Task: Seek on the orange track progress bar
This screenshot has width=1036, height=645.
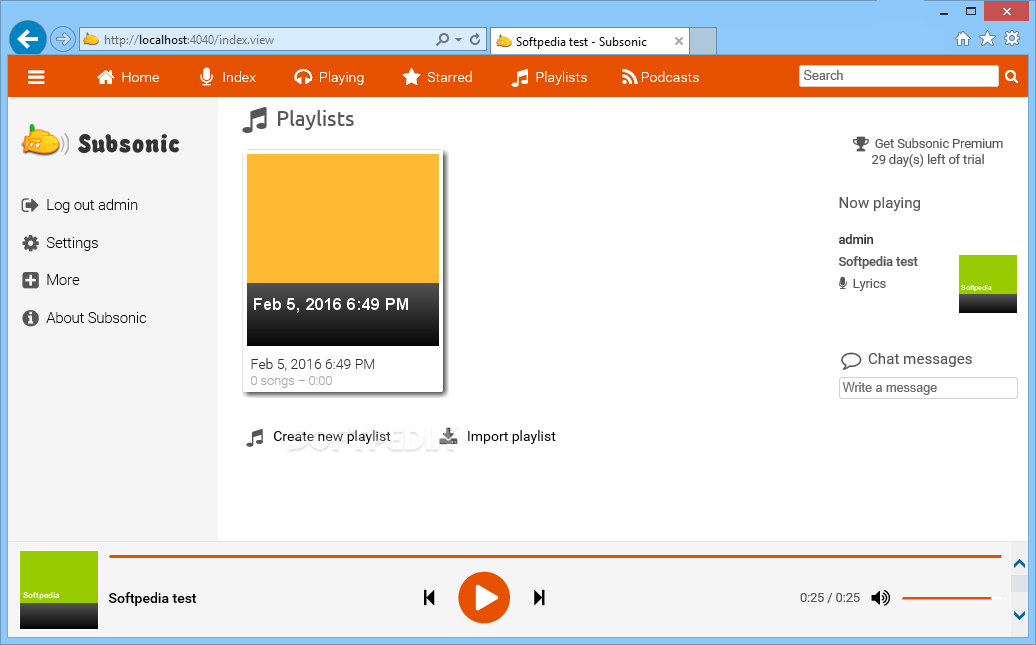Action: pyautogui.click(x=555, y=556)
